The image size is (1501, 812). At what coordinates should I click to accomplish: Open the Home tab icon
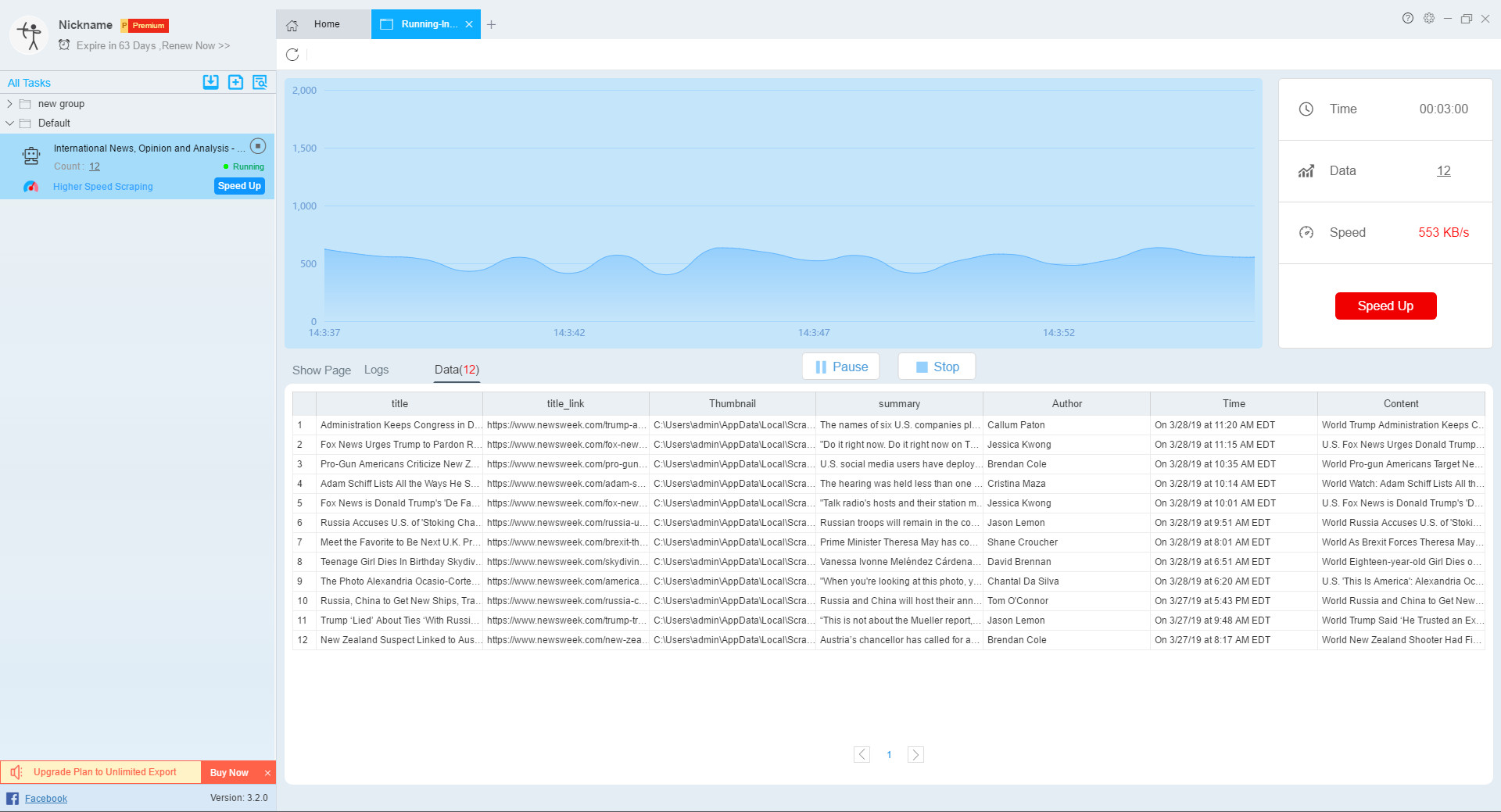click(292, 25)
